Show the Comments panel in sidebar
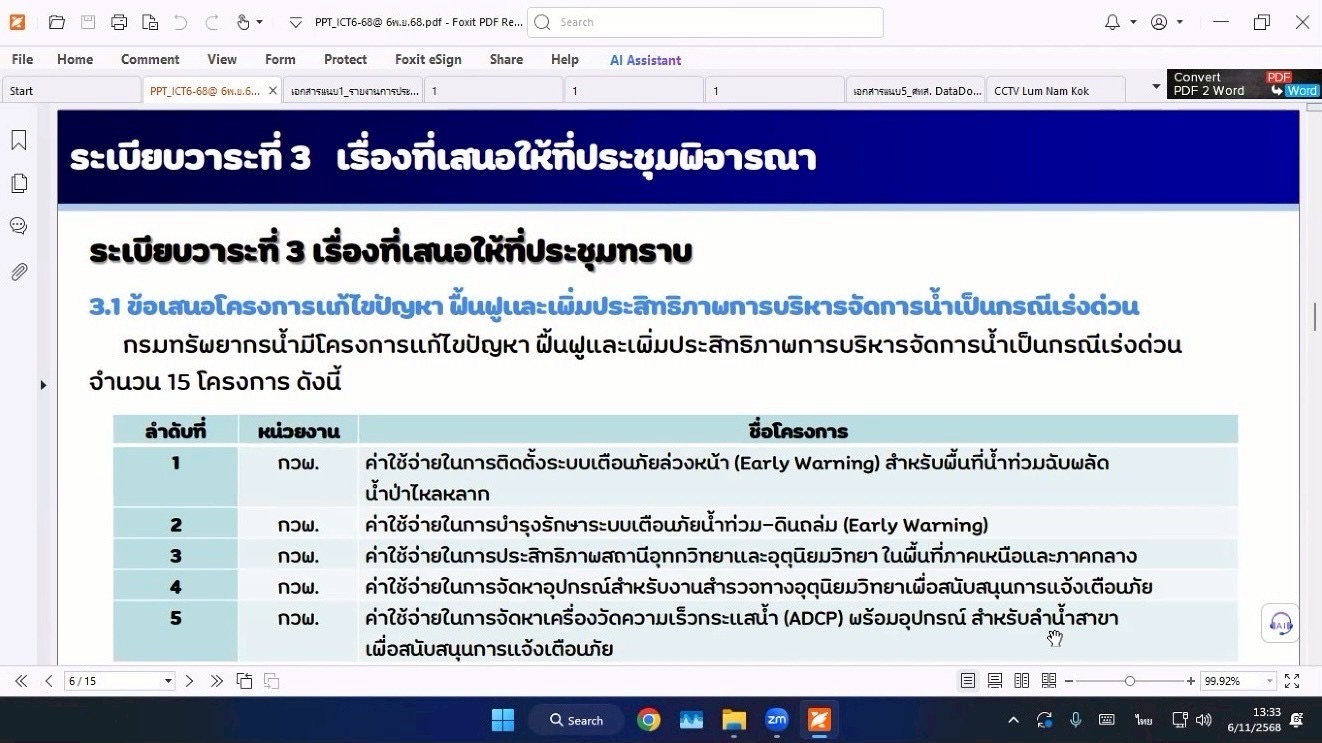This screenshot has height=743, width=1322. [18, 226]
